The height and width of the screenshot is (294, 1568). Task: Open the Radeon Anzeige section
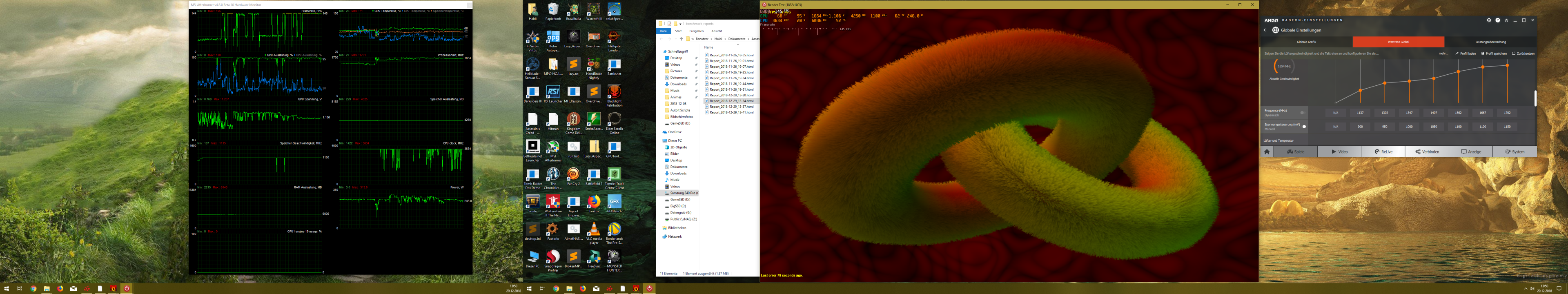1470,151
